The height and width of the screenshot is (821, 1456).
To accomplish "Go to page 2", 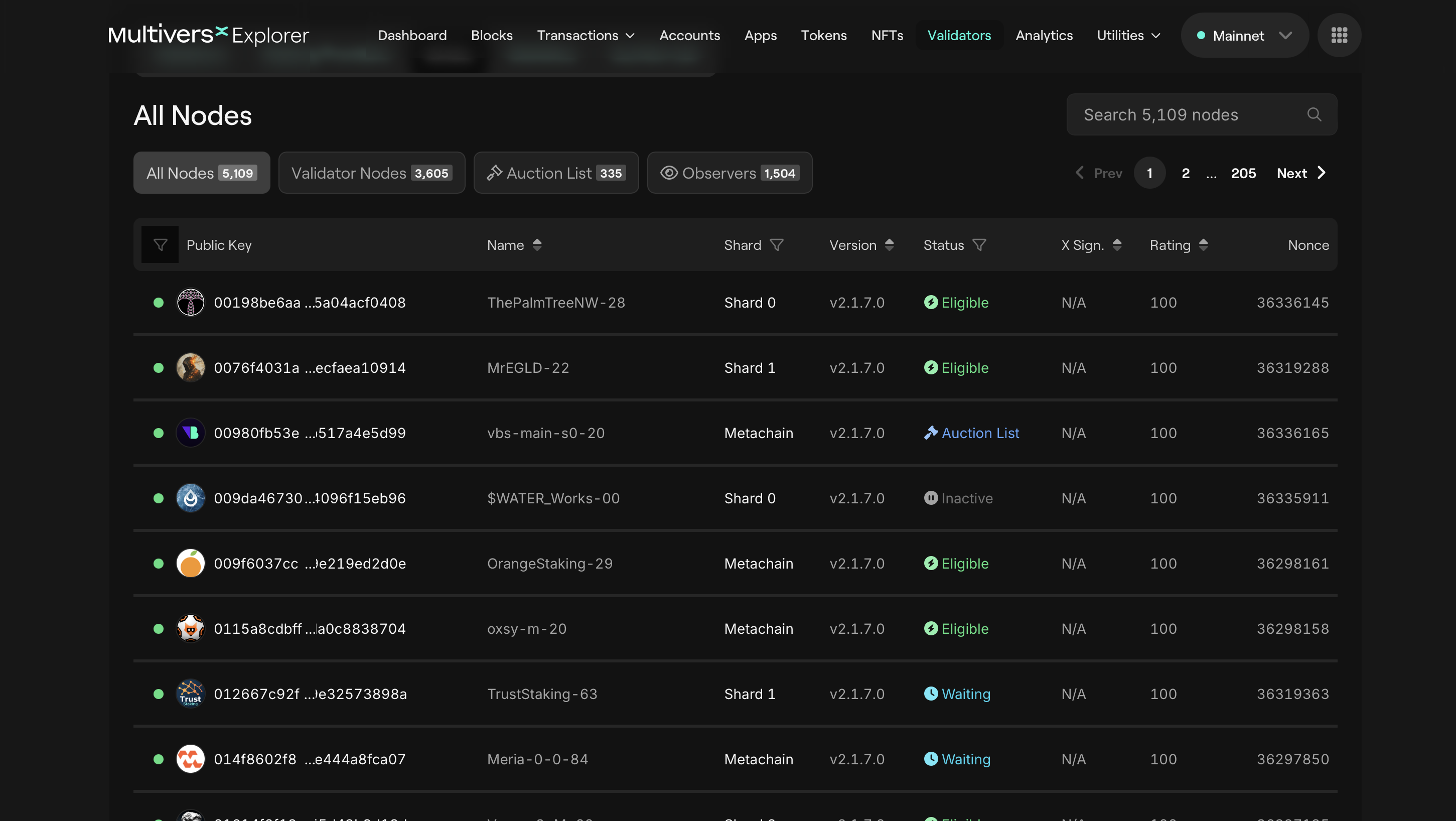I will (x=1185, y=173).
